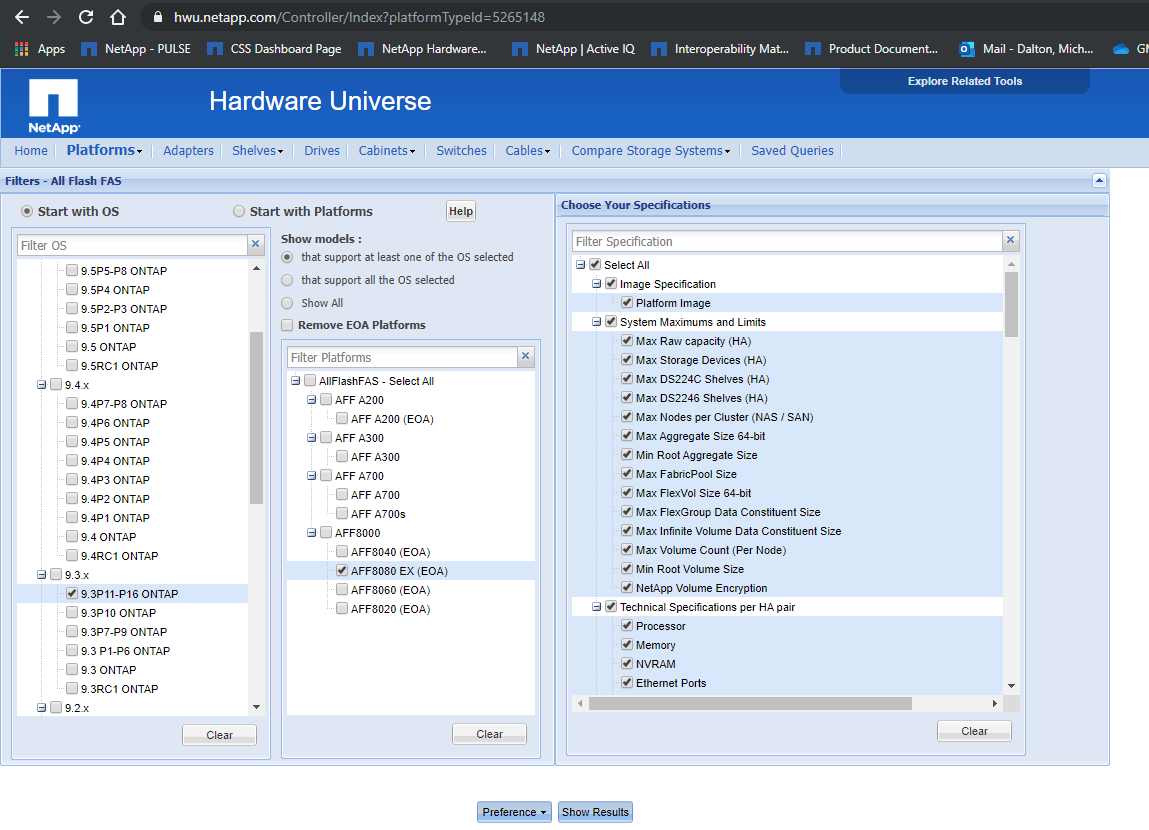1149x830 pixels.
Task: Open the Adapters menu item
Action: click(x=188, y=151)
